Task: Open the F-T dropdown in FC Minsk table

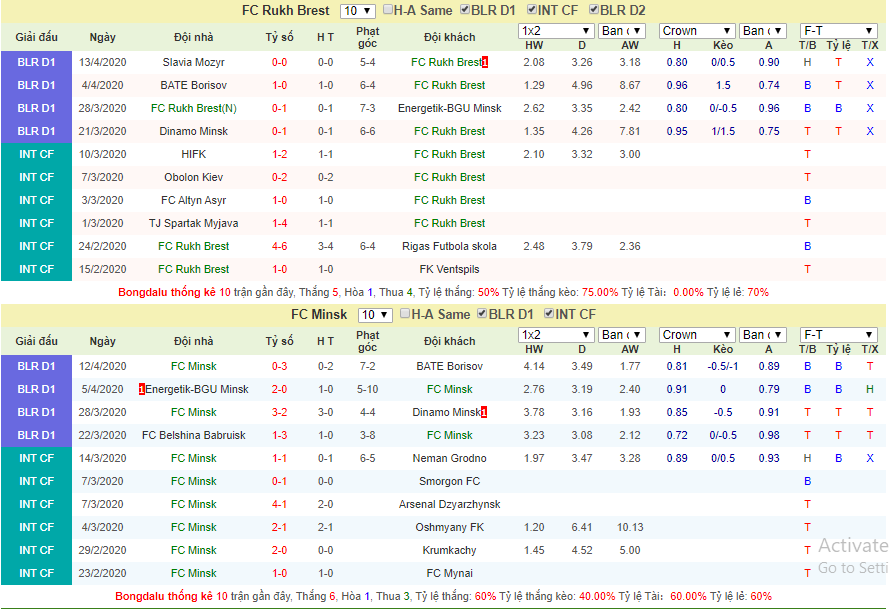Action: point(839,335)
